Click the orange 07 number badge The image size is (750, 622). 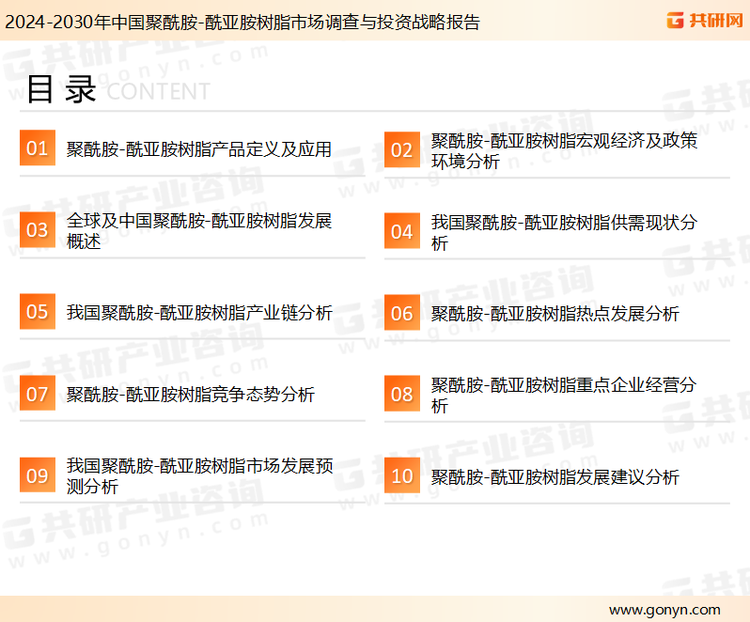(x=37, y=393)
